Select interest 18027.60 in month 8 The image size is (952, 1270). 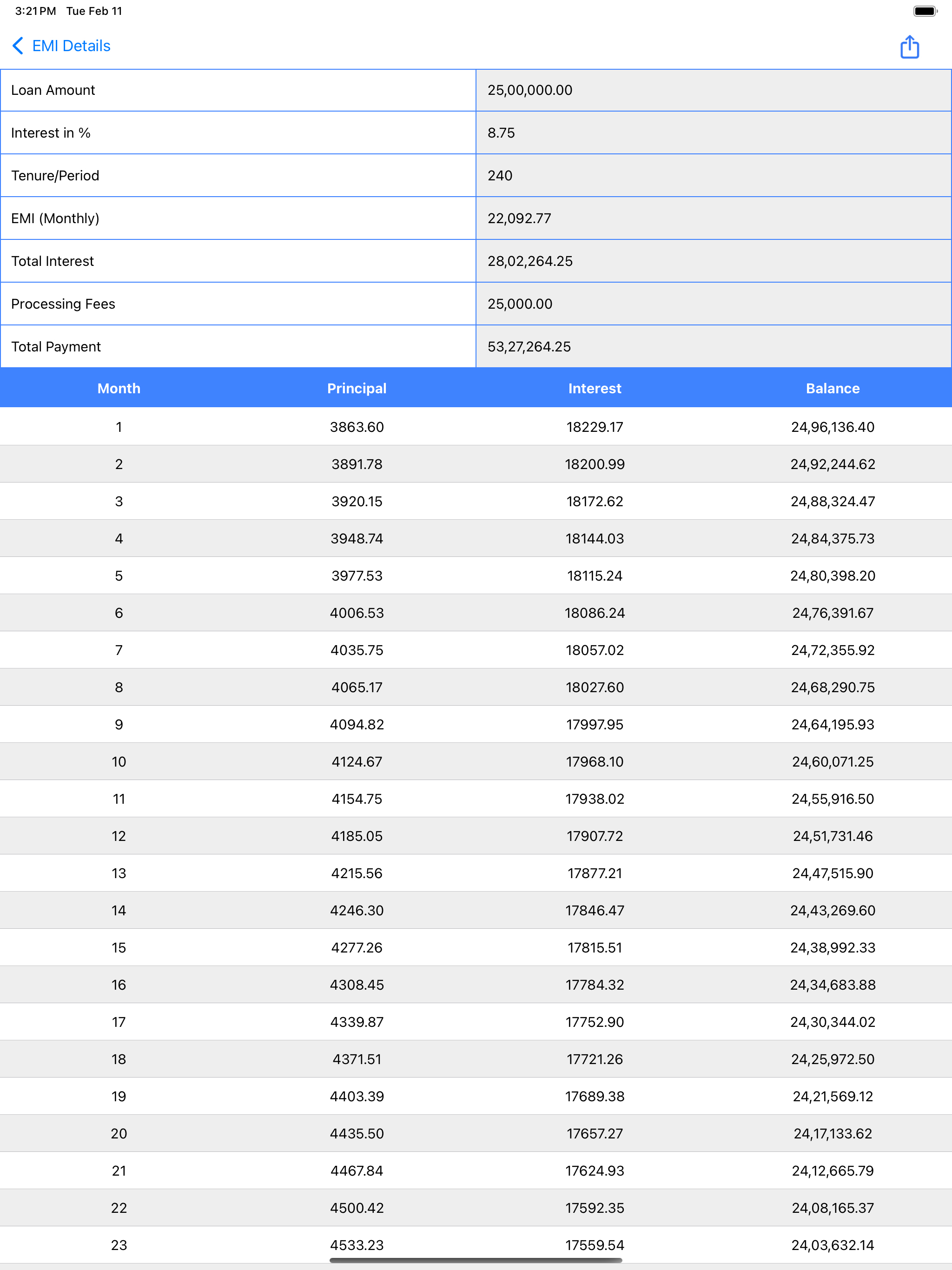pyautogui.click(x=595, y=687)
